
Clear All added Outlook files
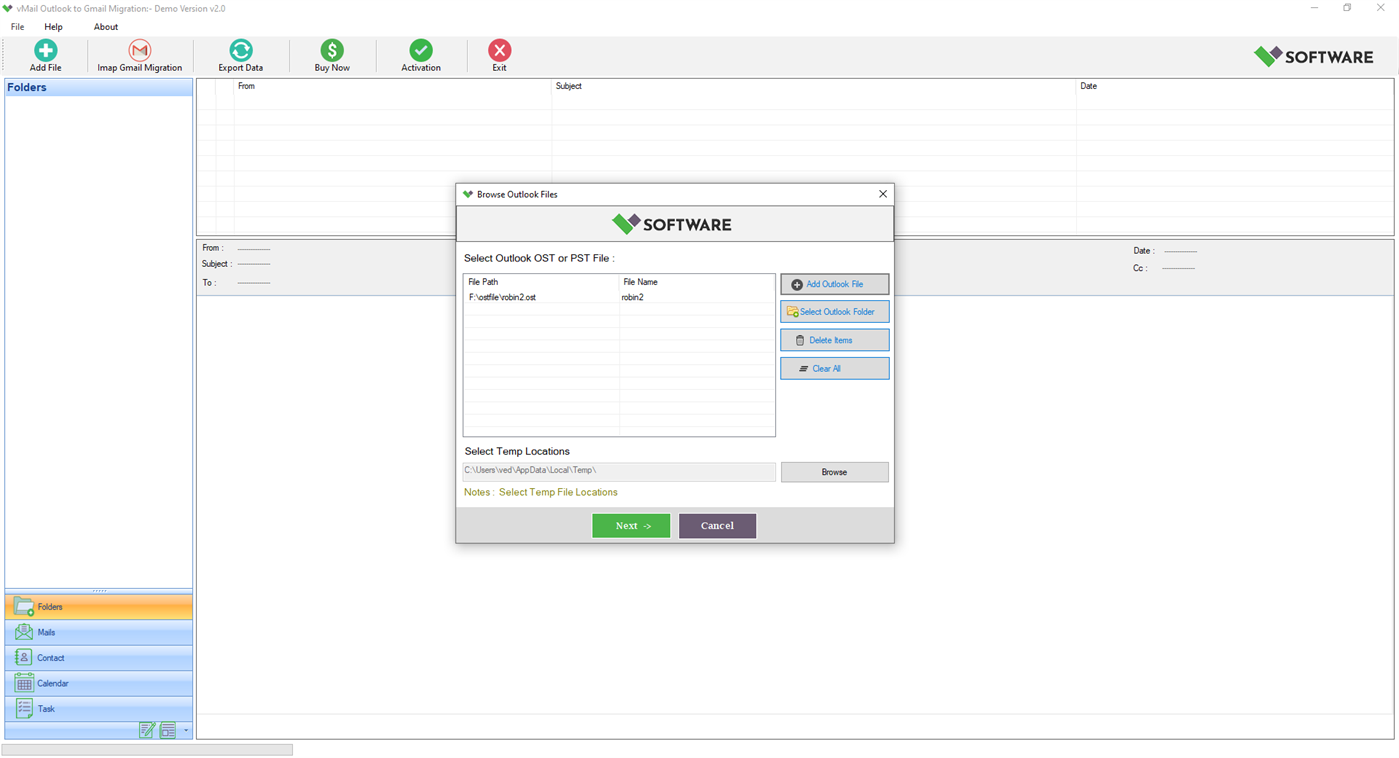[834, 368]
